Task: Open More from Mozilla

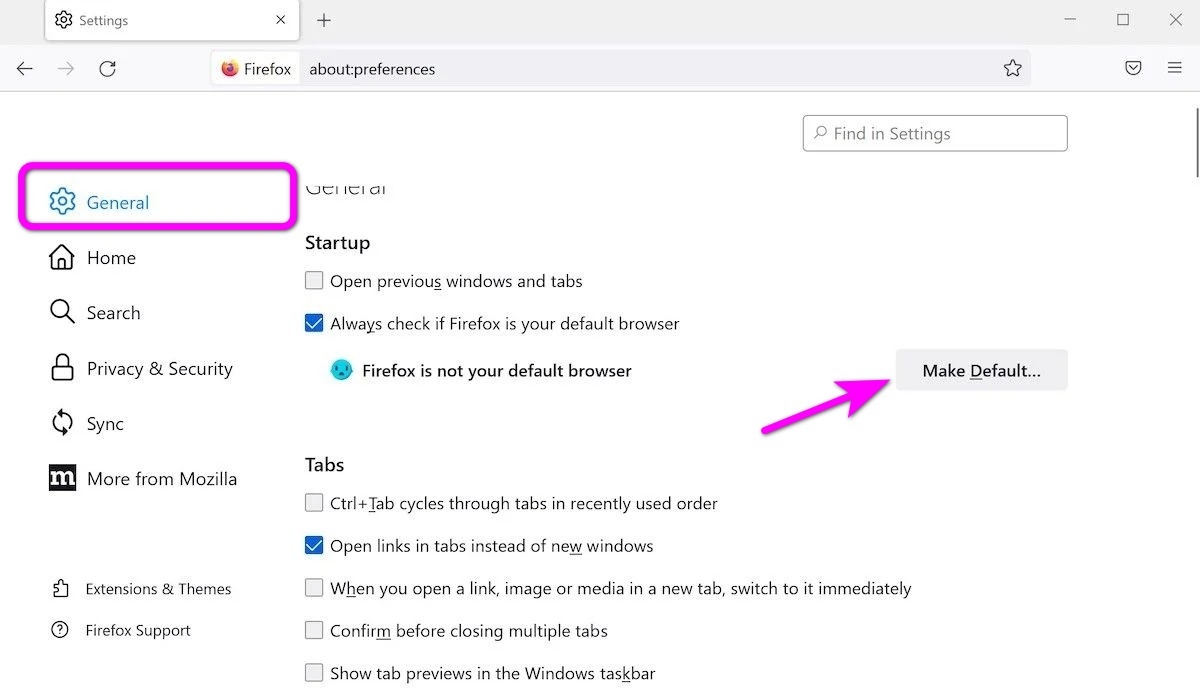Action: (161, 478)
